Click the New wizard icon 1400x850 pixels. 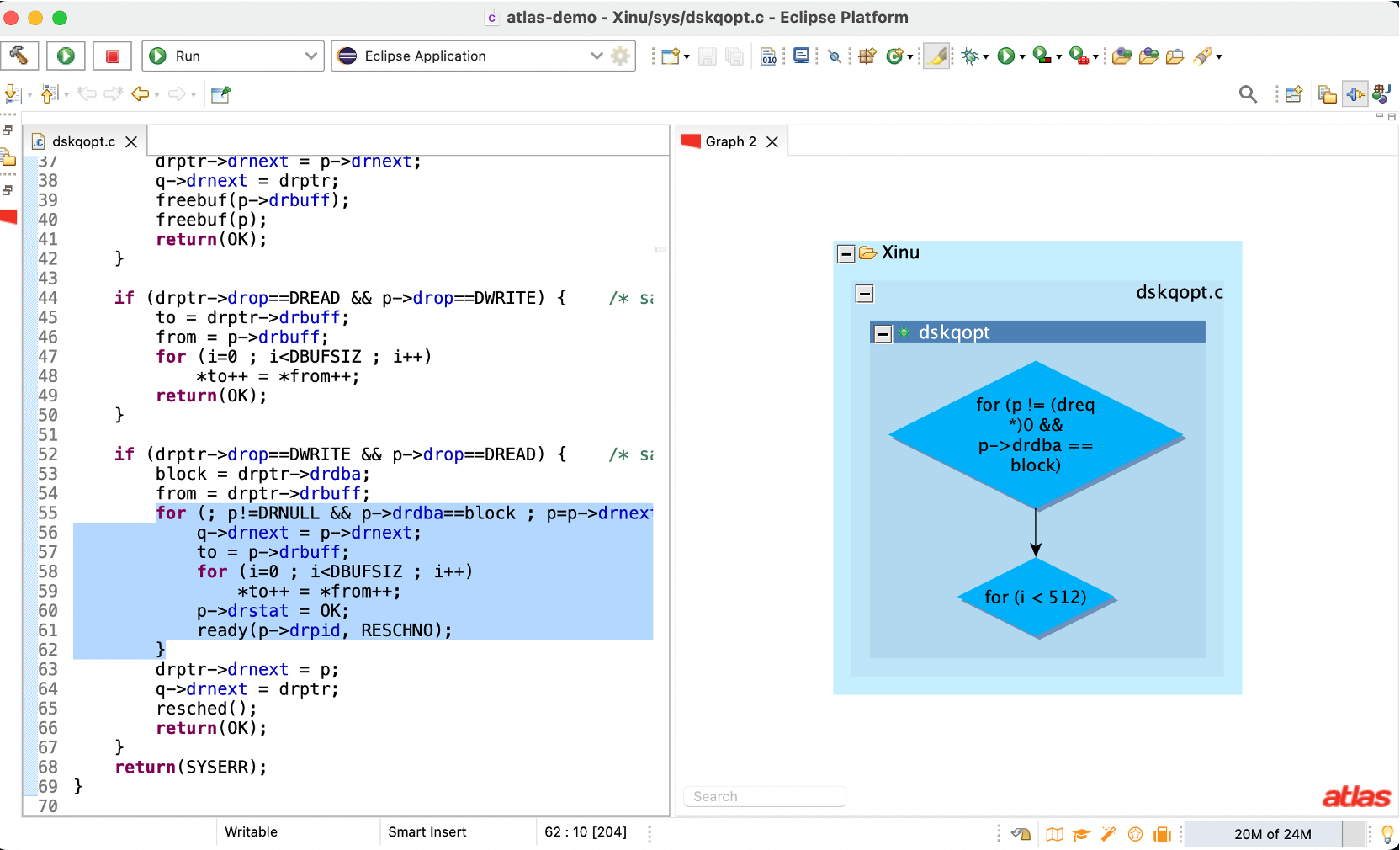click(671, 56)
